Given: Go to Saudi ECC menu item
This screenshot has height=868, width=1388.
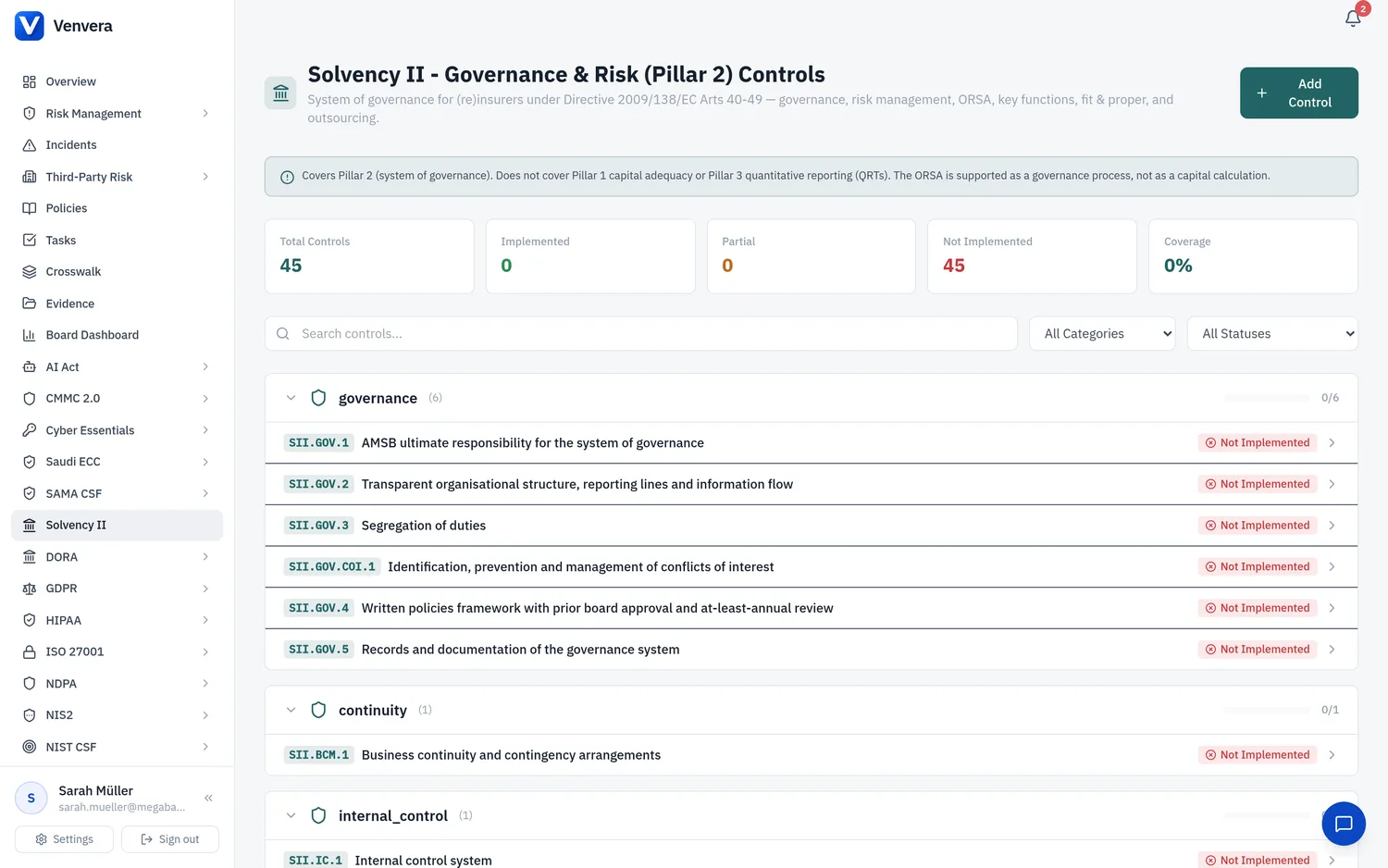Looking at the screenshot, I should (117, 462).
